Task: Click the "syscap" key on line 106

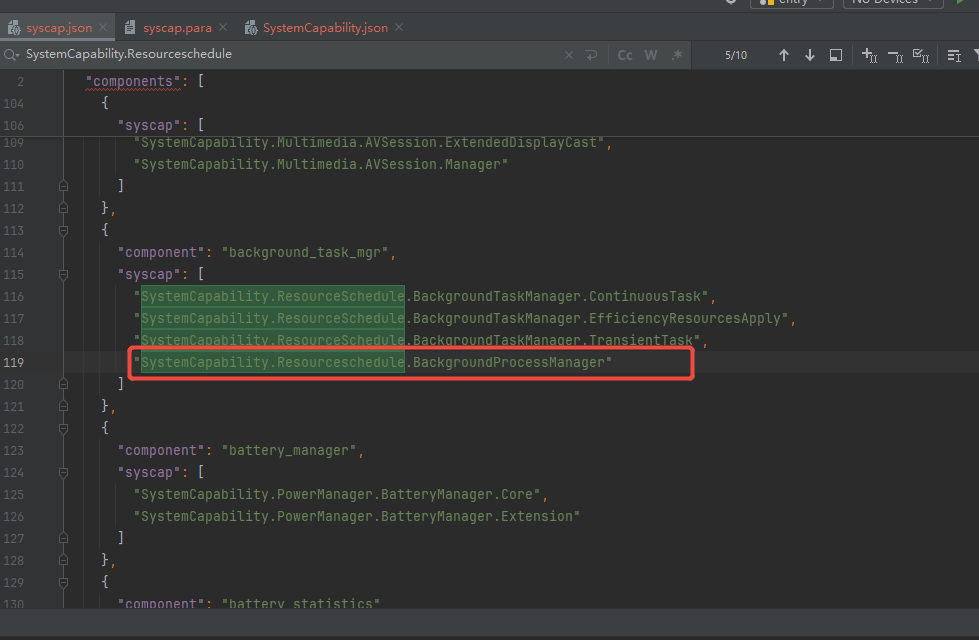Action: point(149,125)
